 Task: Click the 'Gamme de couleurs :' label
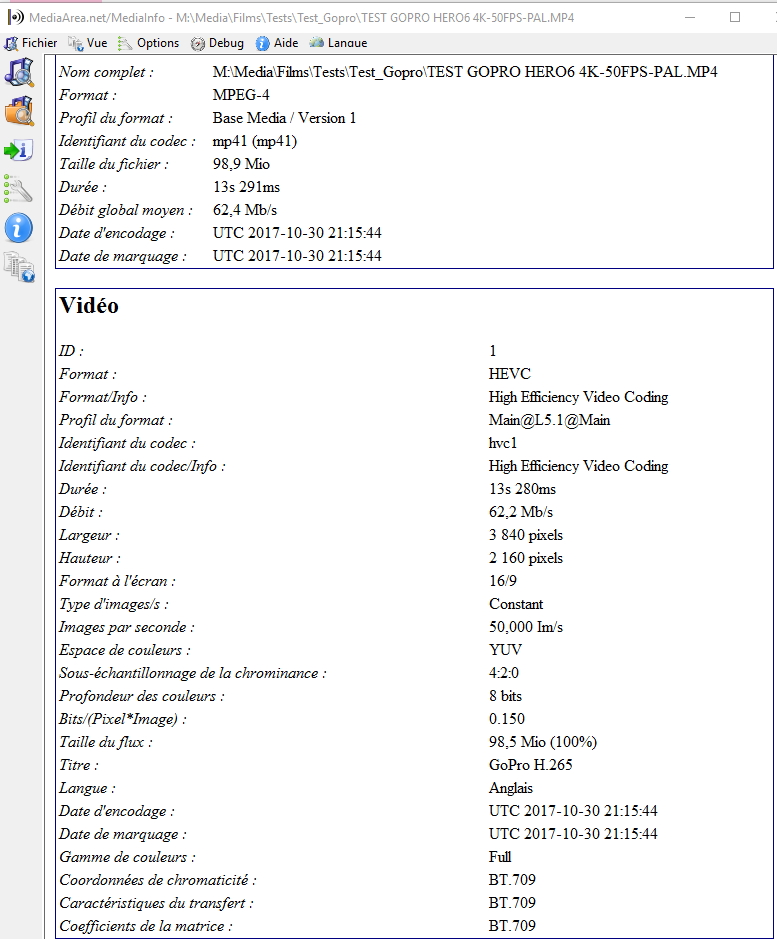pos(127,857)
